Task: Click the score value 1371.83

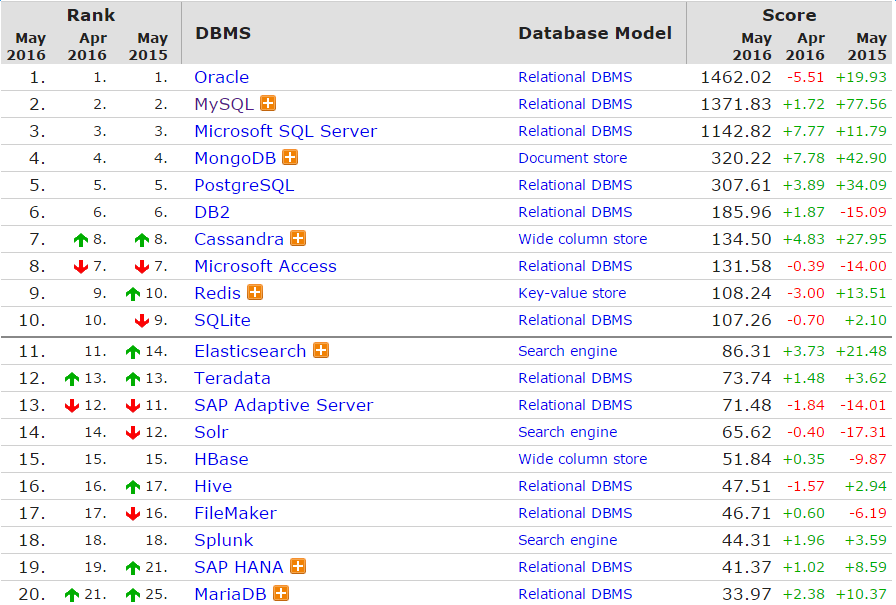Action: coord(736,104)
